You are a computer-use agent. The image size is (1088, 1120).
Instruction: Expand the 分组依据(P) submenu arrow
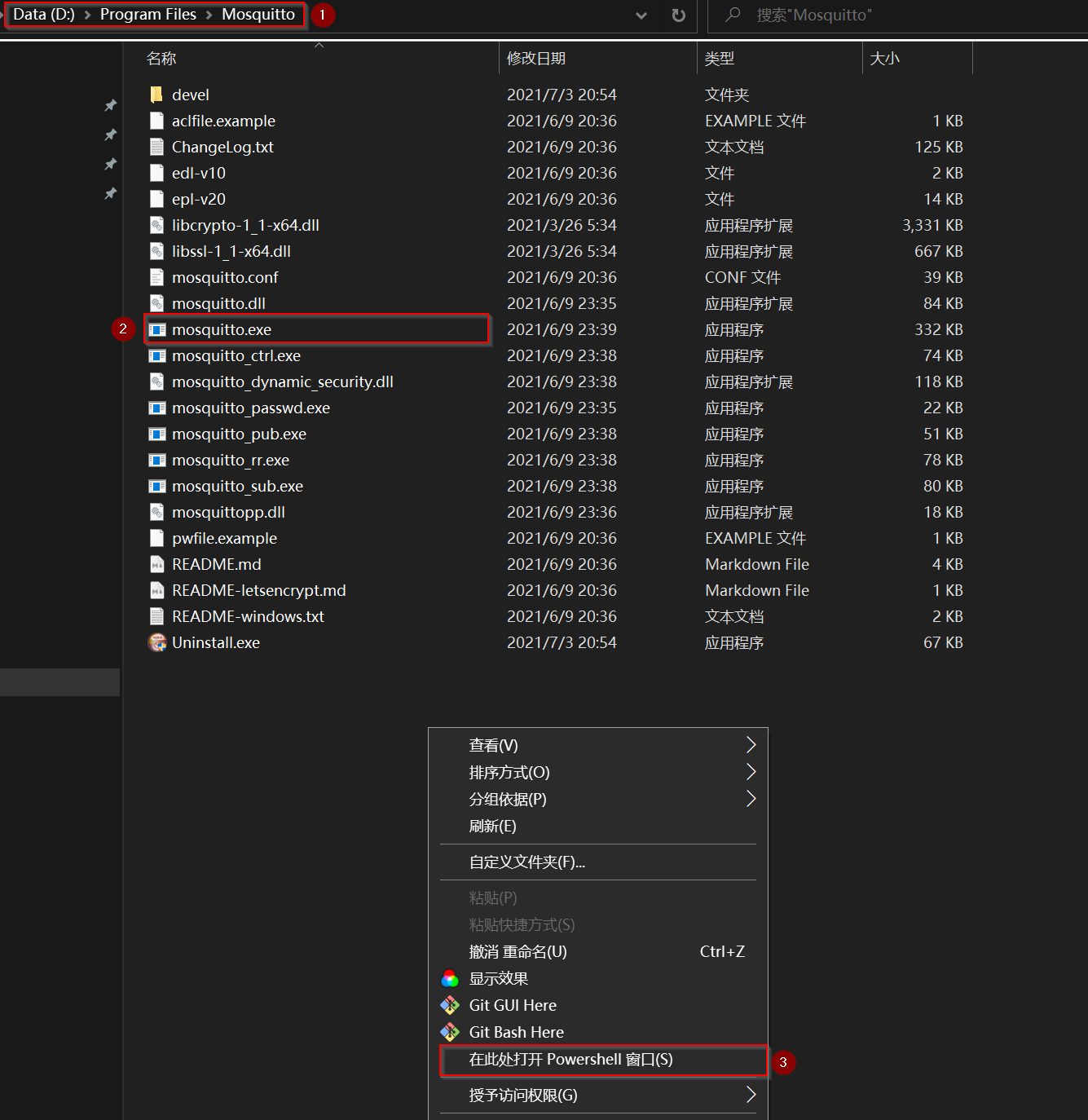751,799
